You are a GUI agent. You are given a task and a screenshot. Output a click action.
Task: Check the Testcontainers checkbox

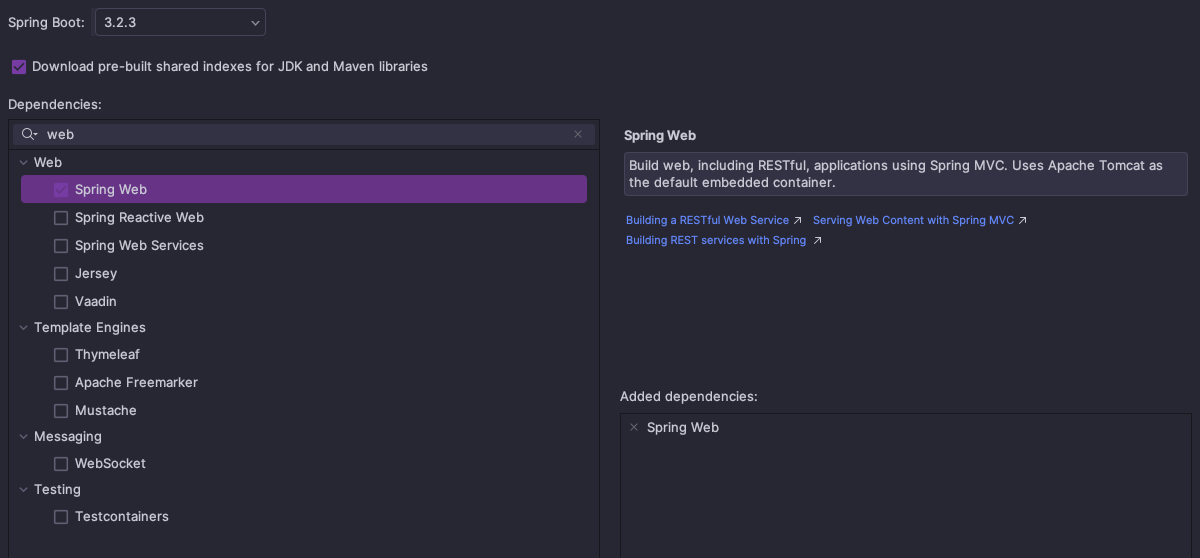pyautogui.click(x=61, y=516)
